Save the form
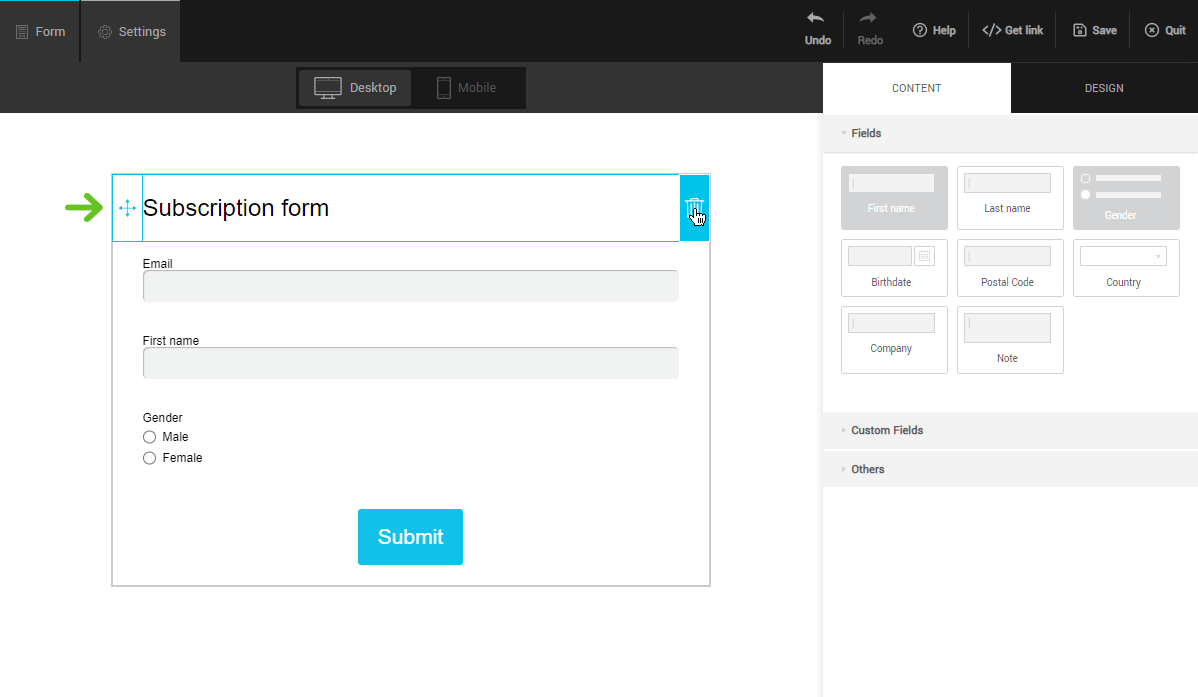Image resolution: width=1198 pixels, height=697 pixels. click(x=1094, y=31)
